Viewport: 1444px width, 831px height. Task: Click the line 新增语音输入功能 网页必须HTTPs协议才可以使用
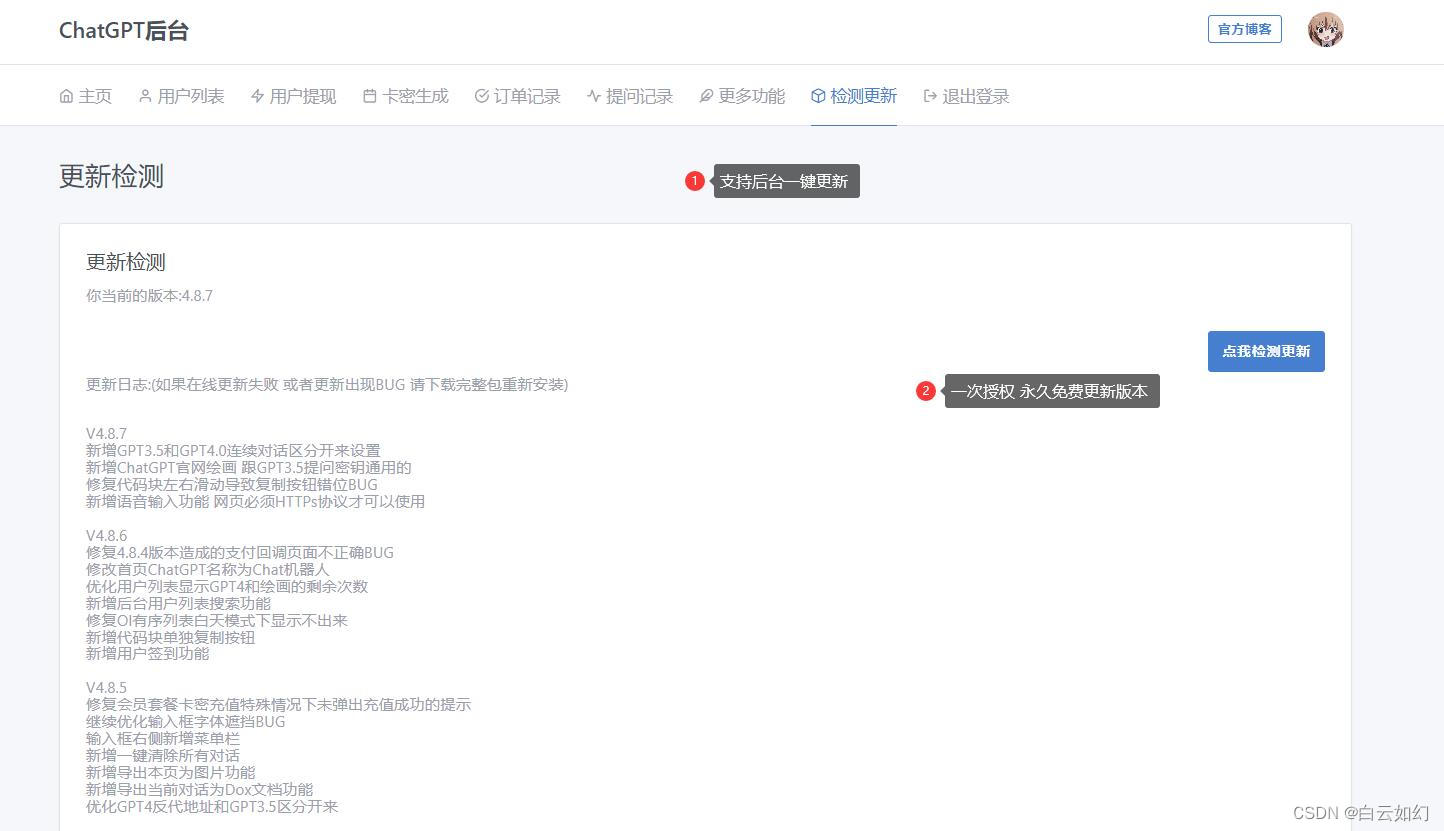click(x=255, y=502)
